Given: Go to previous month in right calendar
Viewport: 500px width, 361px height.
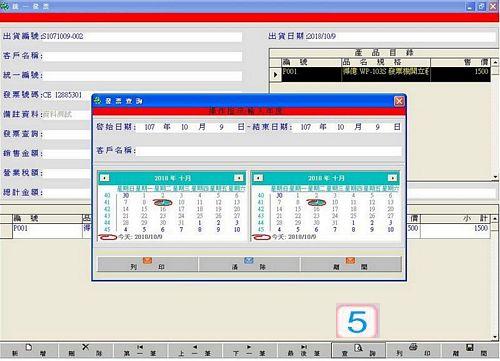Looking at the screenshot, I should [258, 178].
